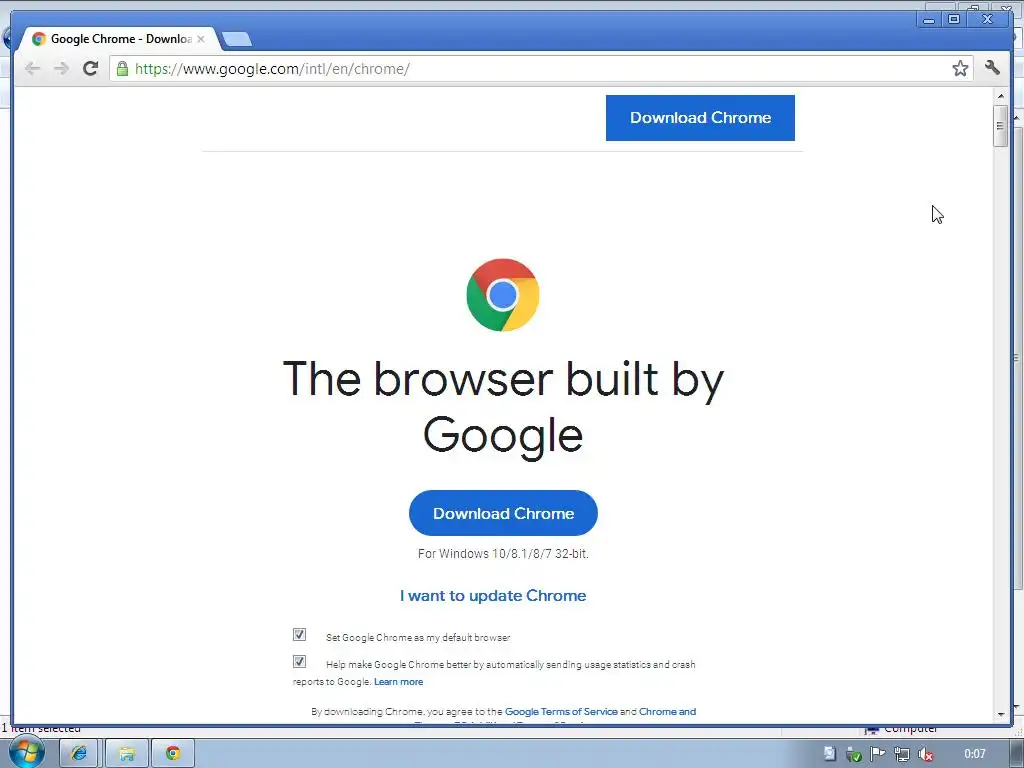Click the Chrome favicon on the tab

click(39, 39)
